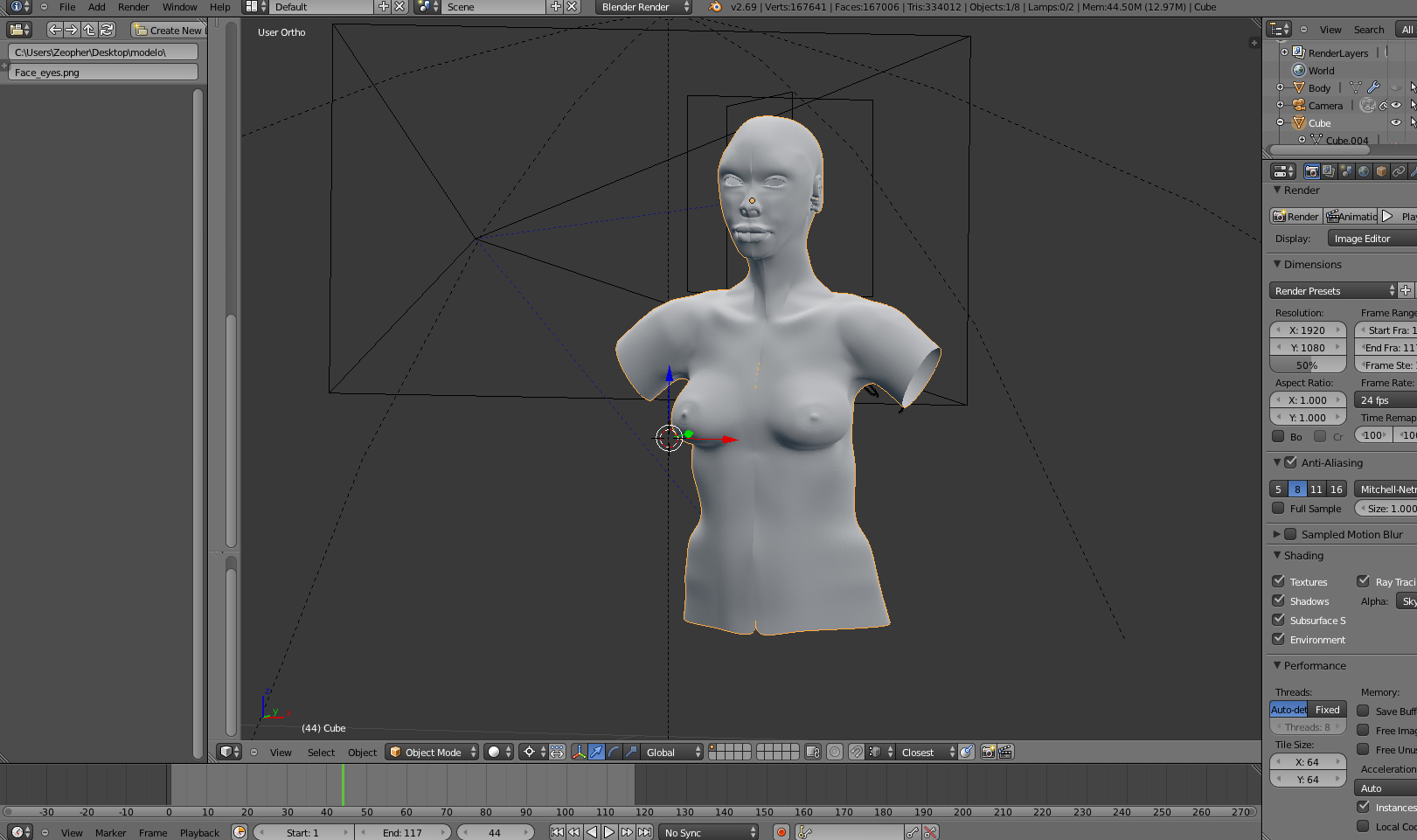Viewport: 1417px width, 840px height.
Task: Click the Create New directory button
Action: coord(170,30)
